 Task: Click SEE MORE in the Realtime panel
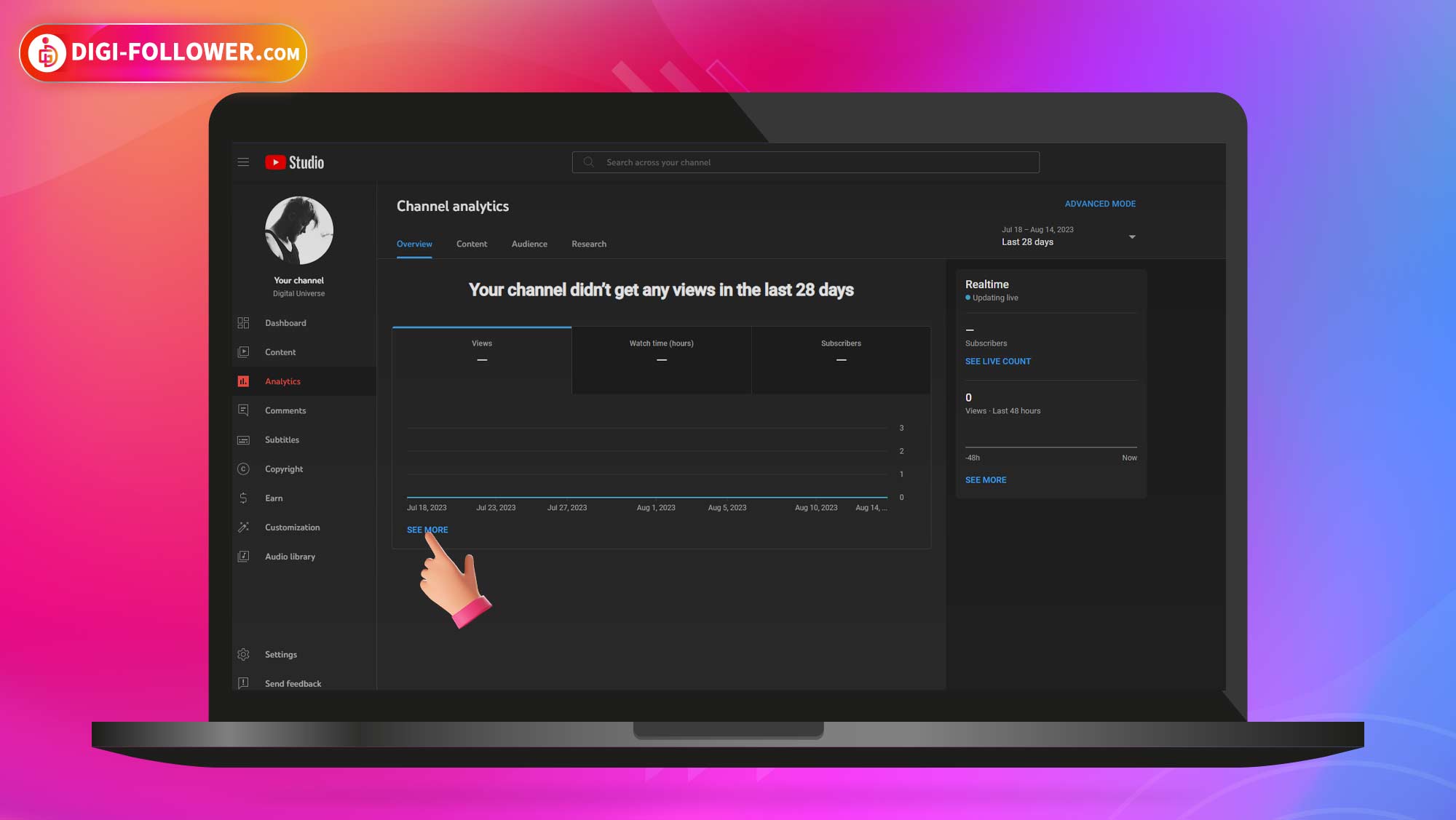[x=986, y=480]
